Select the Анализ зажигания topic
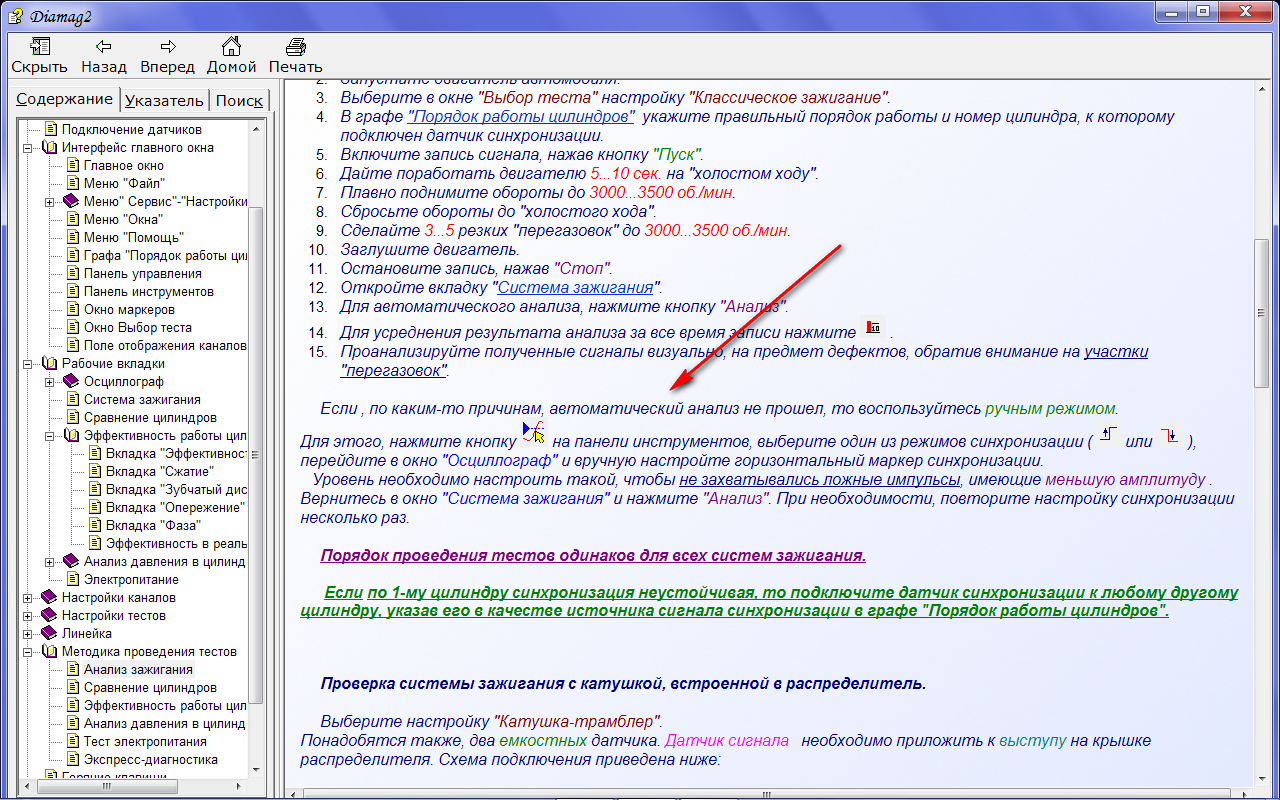1280x800 pixels. (x=138, y=670)
